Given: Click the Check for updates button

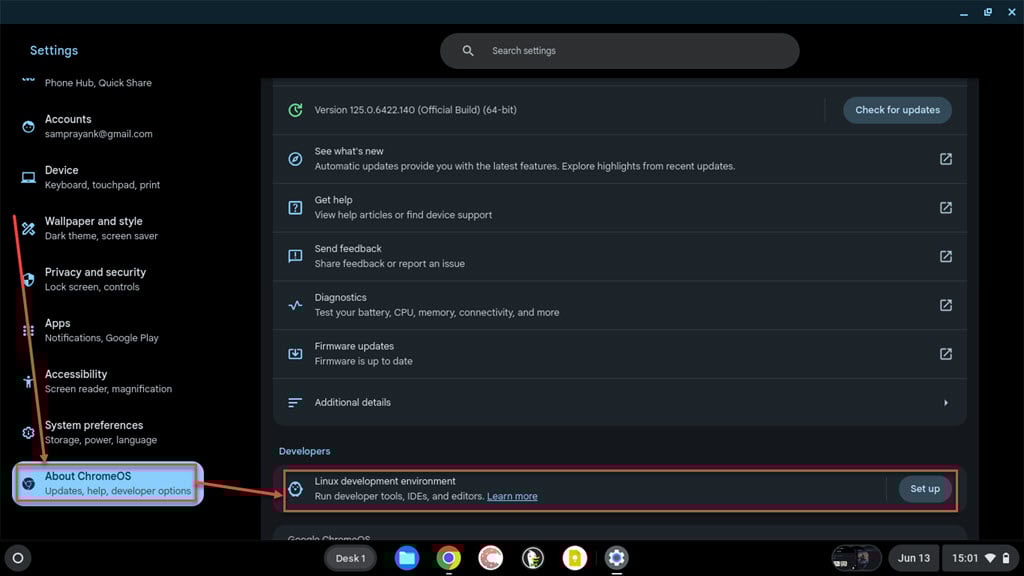Looking at the screenshot, I should 897,110.
